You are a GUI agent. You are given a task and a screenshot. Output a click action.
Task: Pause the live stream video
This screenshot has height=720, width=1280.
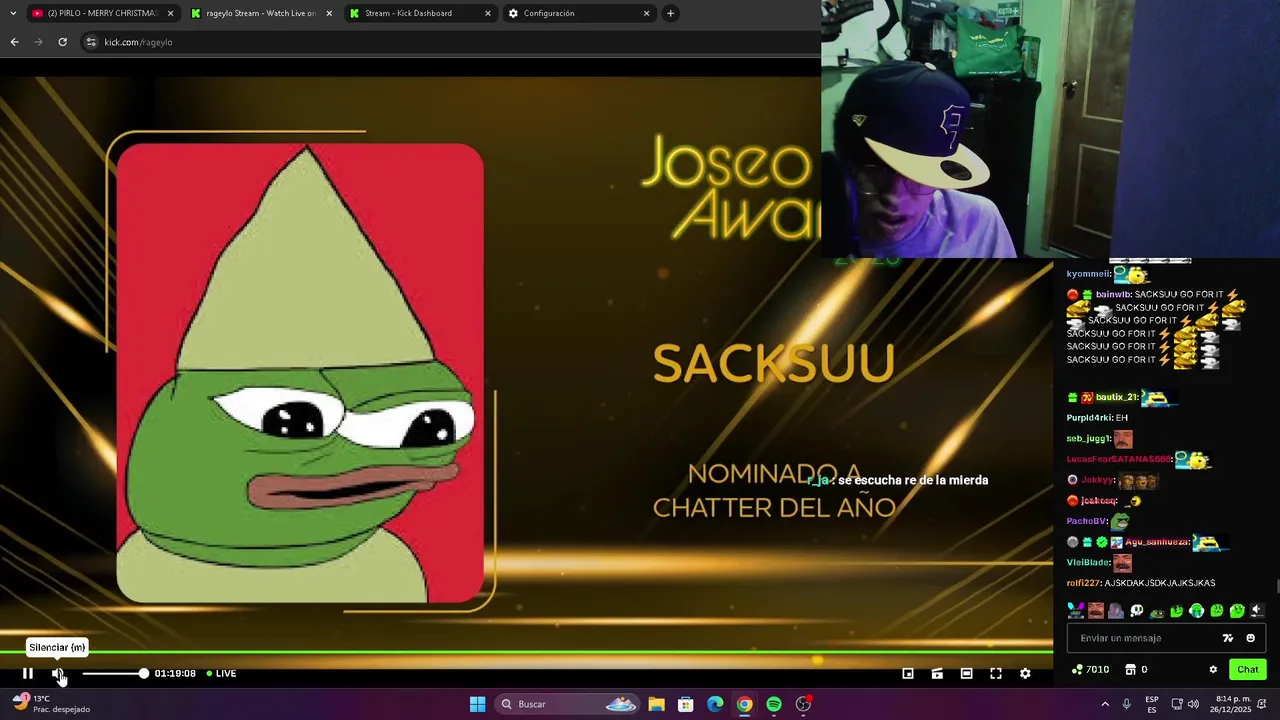28,674
